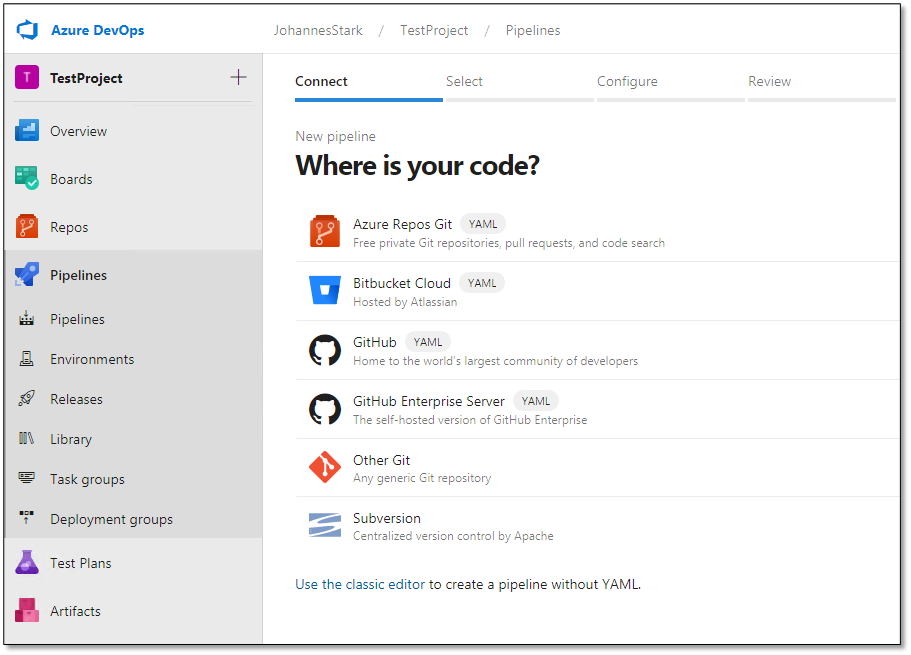Choose Bitbucket Cloud as code source

[597, 291]
